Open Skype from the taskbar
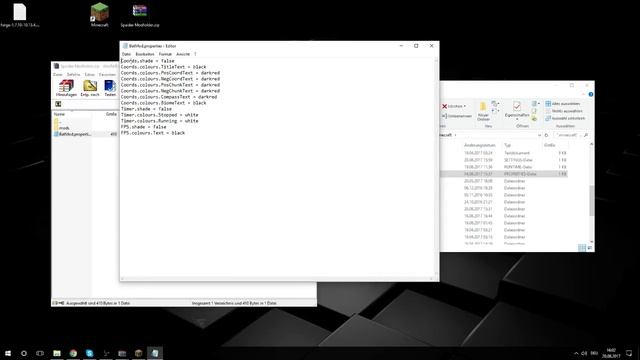Viewport: 640px width, 360px height. click(x=89, y=353)
